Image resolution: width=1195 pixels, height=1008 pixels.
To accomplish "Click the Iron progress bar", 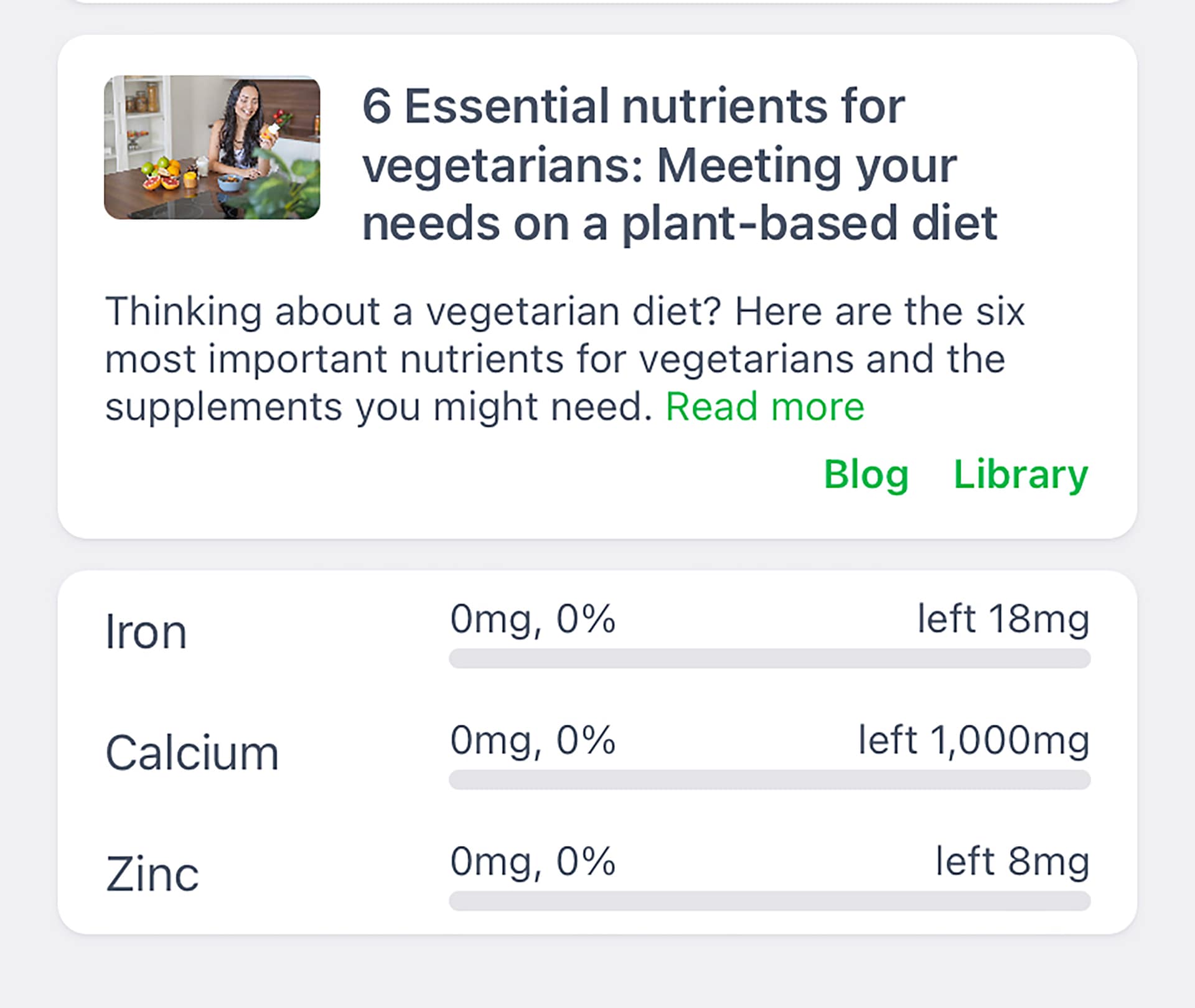I will [x=769, y=658].
